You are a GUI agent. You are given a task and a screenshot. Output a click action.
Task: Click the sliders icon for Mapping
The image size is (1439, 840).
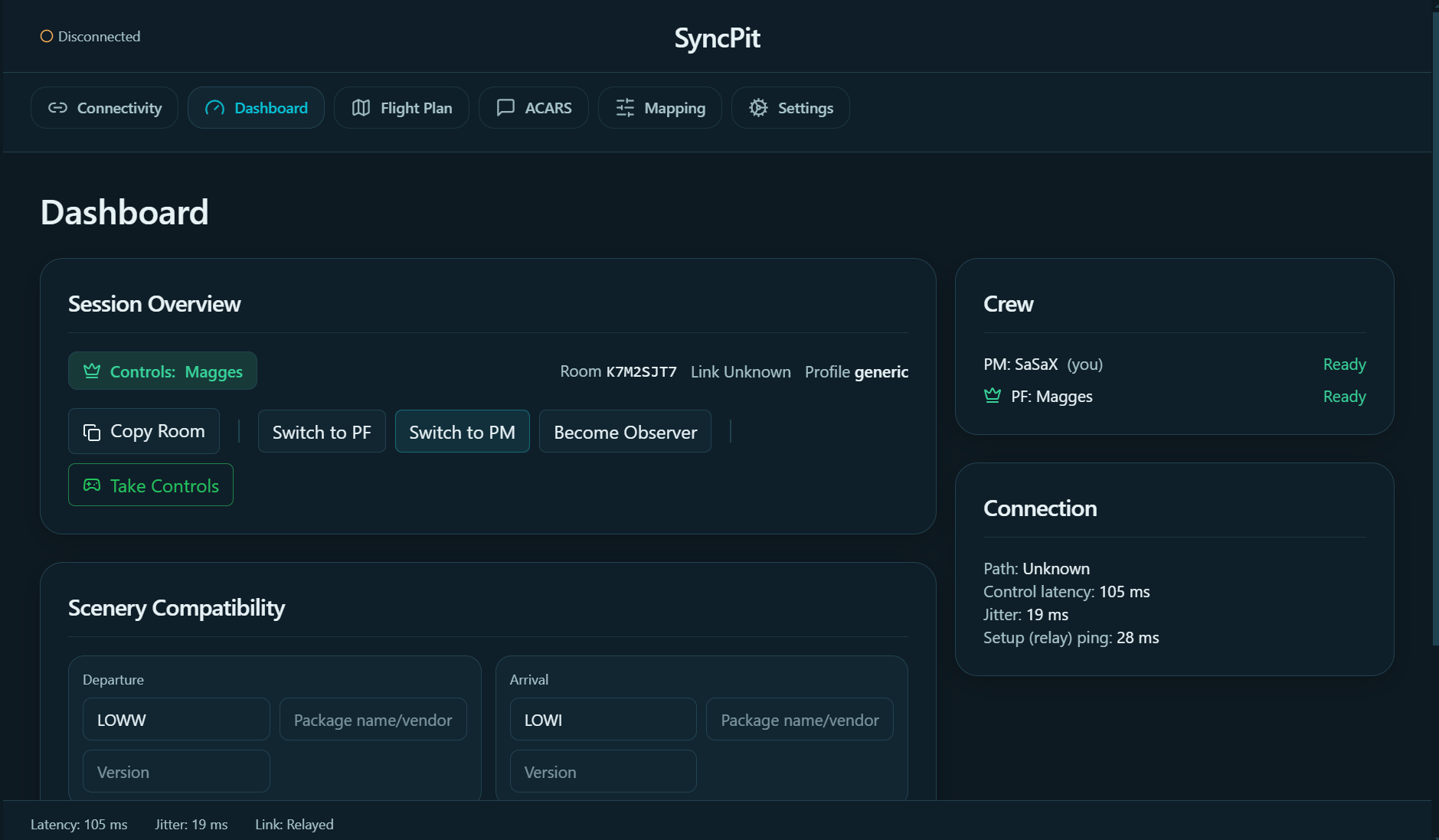(x=625, y=108)
